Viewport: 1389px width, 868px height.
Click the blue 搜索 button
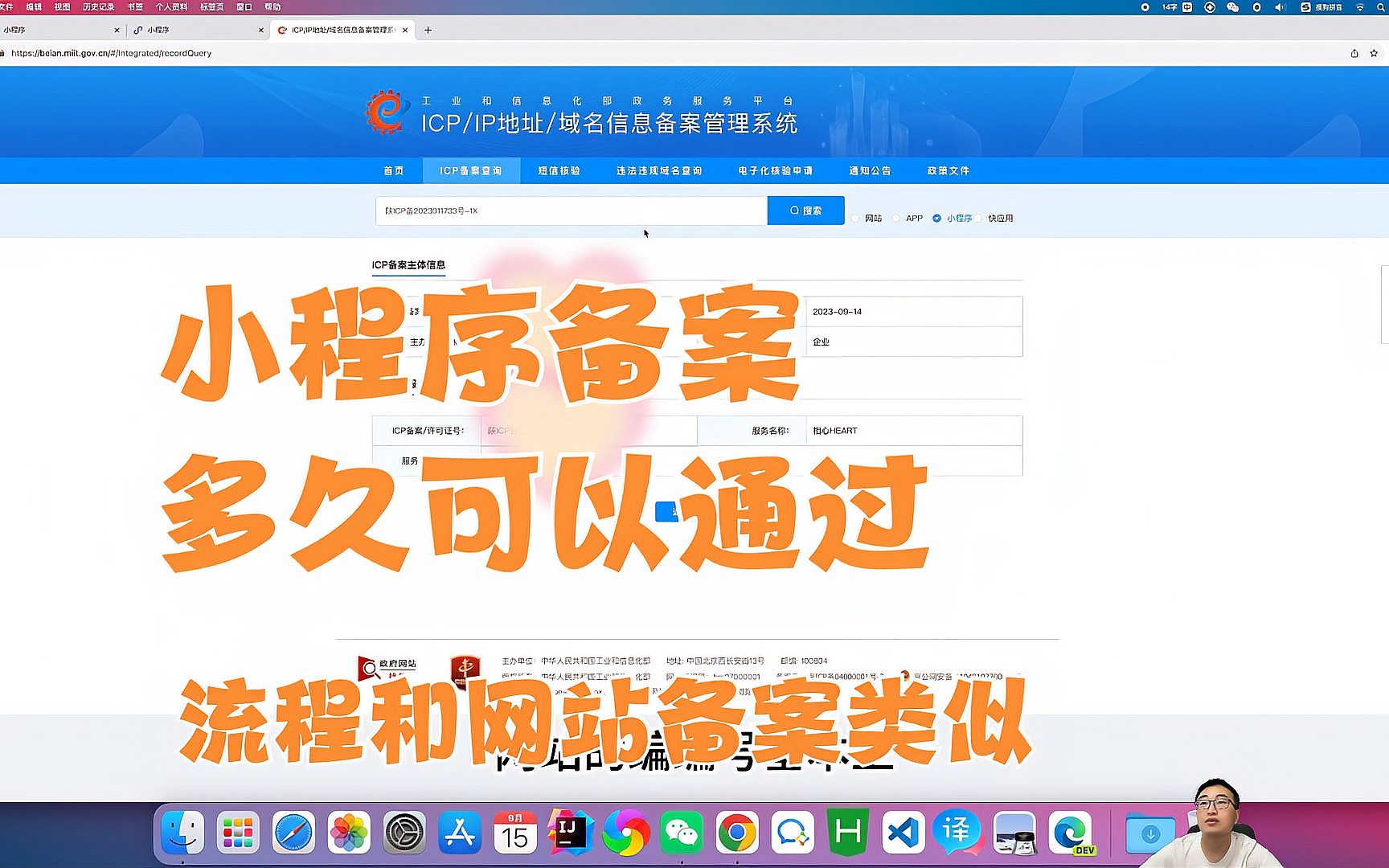coord(805,211)
